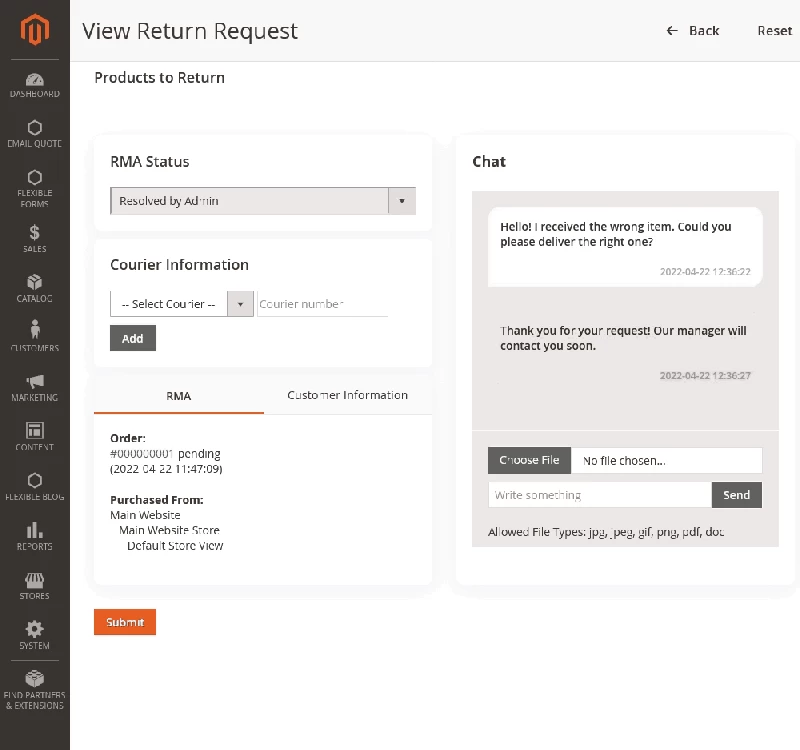Click the Products to Return heading
This screenshot has height=750, width=800.
coord(160,78)
